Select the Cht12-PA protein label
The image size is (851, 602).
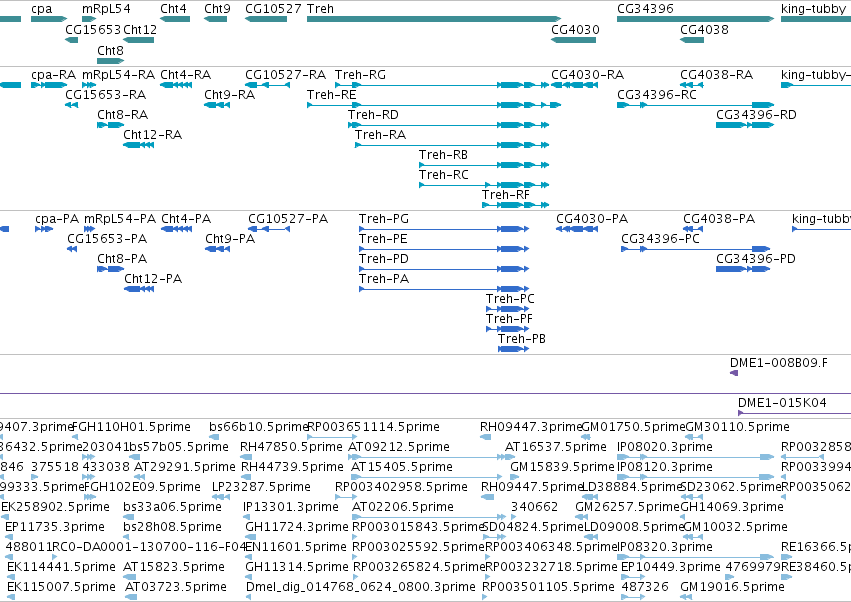click(x=153, y=279)
